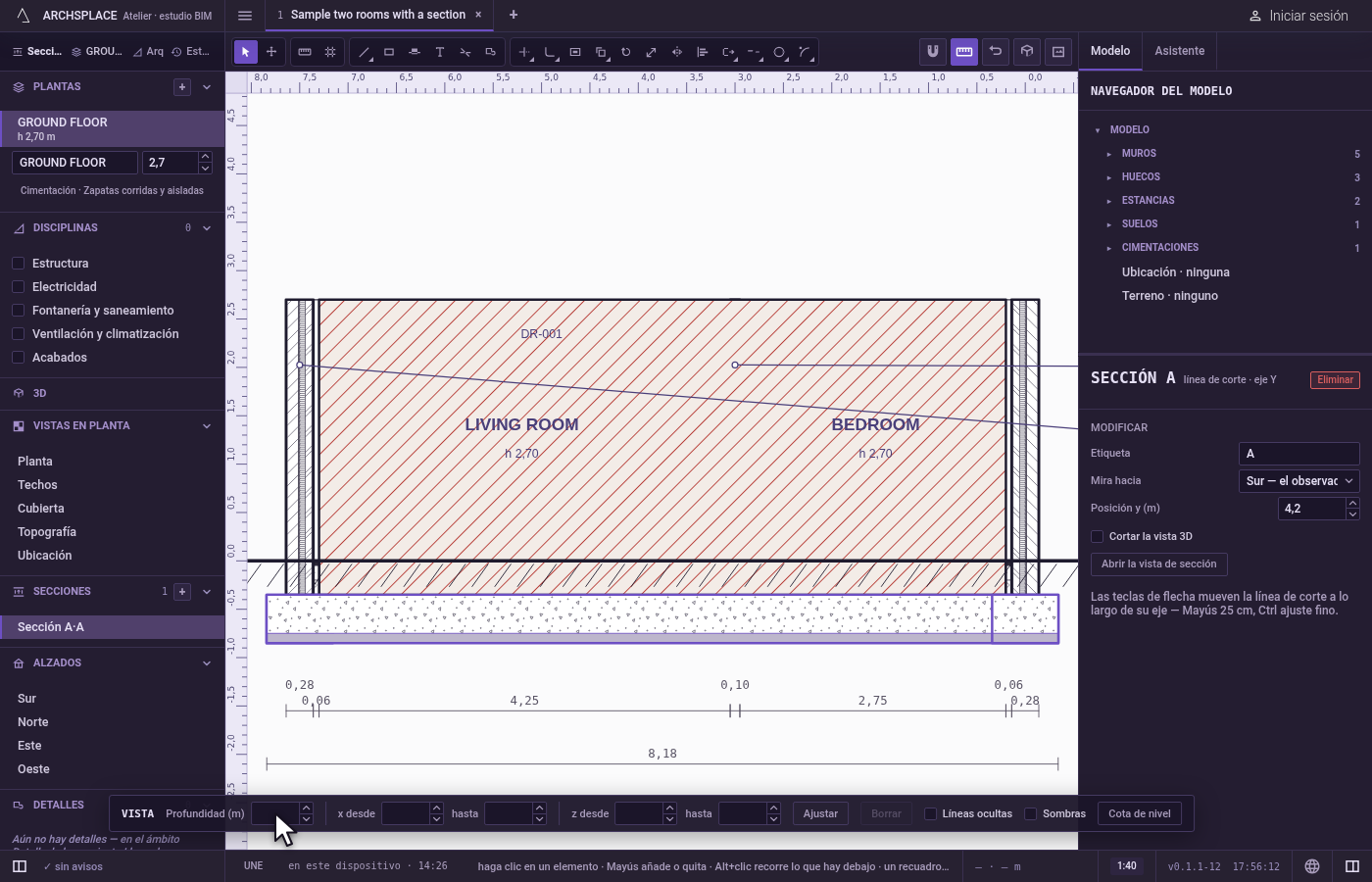
Task: Toggle the ruler icon in the right toolbar group
Action: point(964,52)
